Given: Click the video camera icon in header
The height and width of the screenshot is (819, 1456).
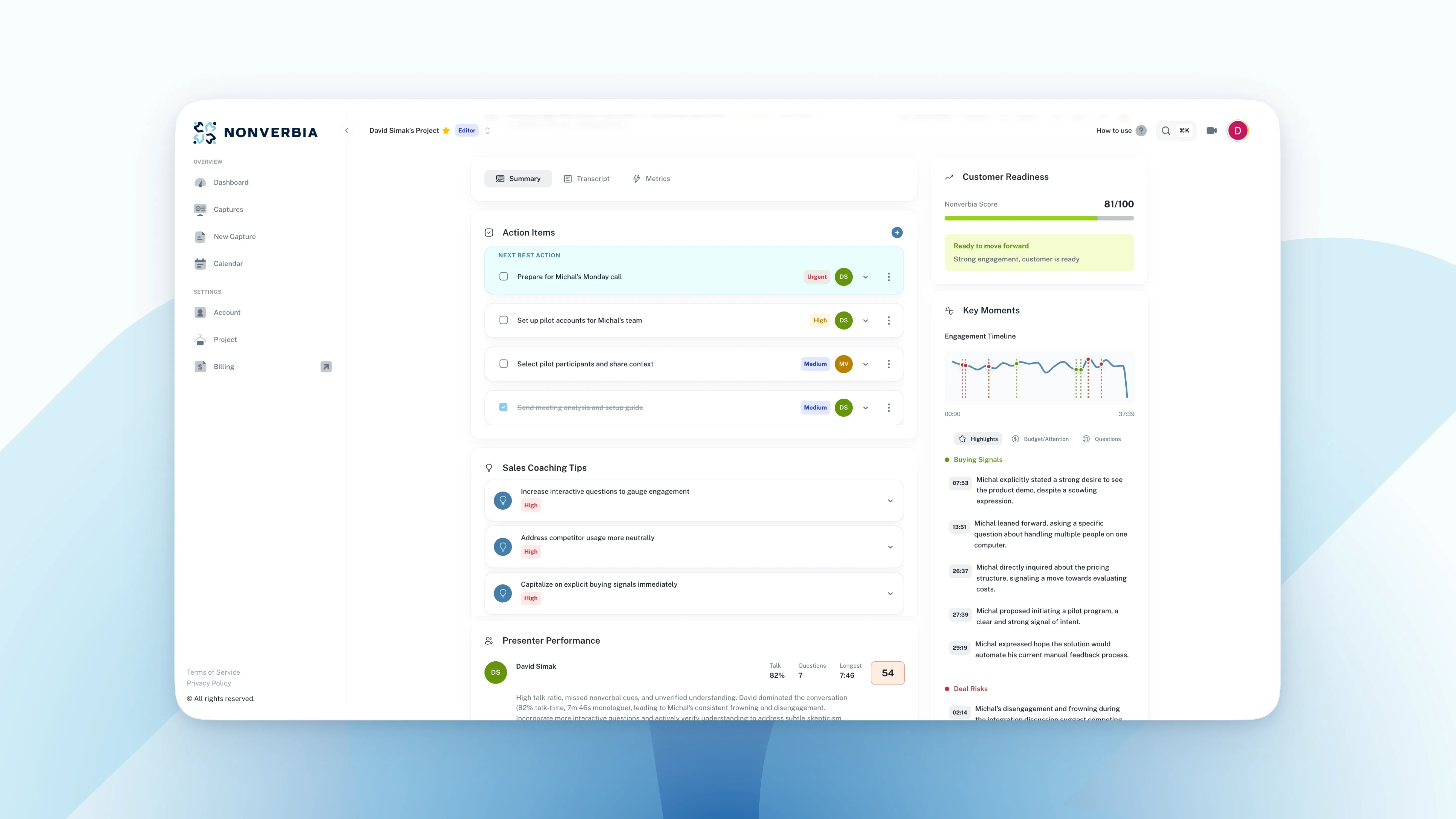Looking at the screenshot, I should 1211,131.
